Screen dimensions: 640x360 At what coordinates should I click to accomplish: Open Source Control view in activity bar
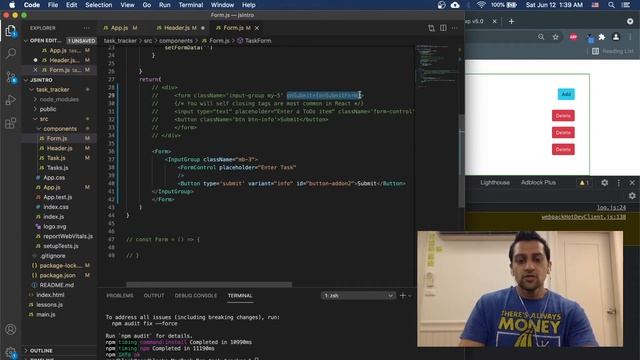pyautogui.click(x=11, y=77)
